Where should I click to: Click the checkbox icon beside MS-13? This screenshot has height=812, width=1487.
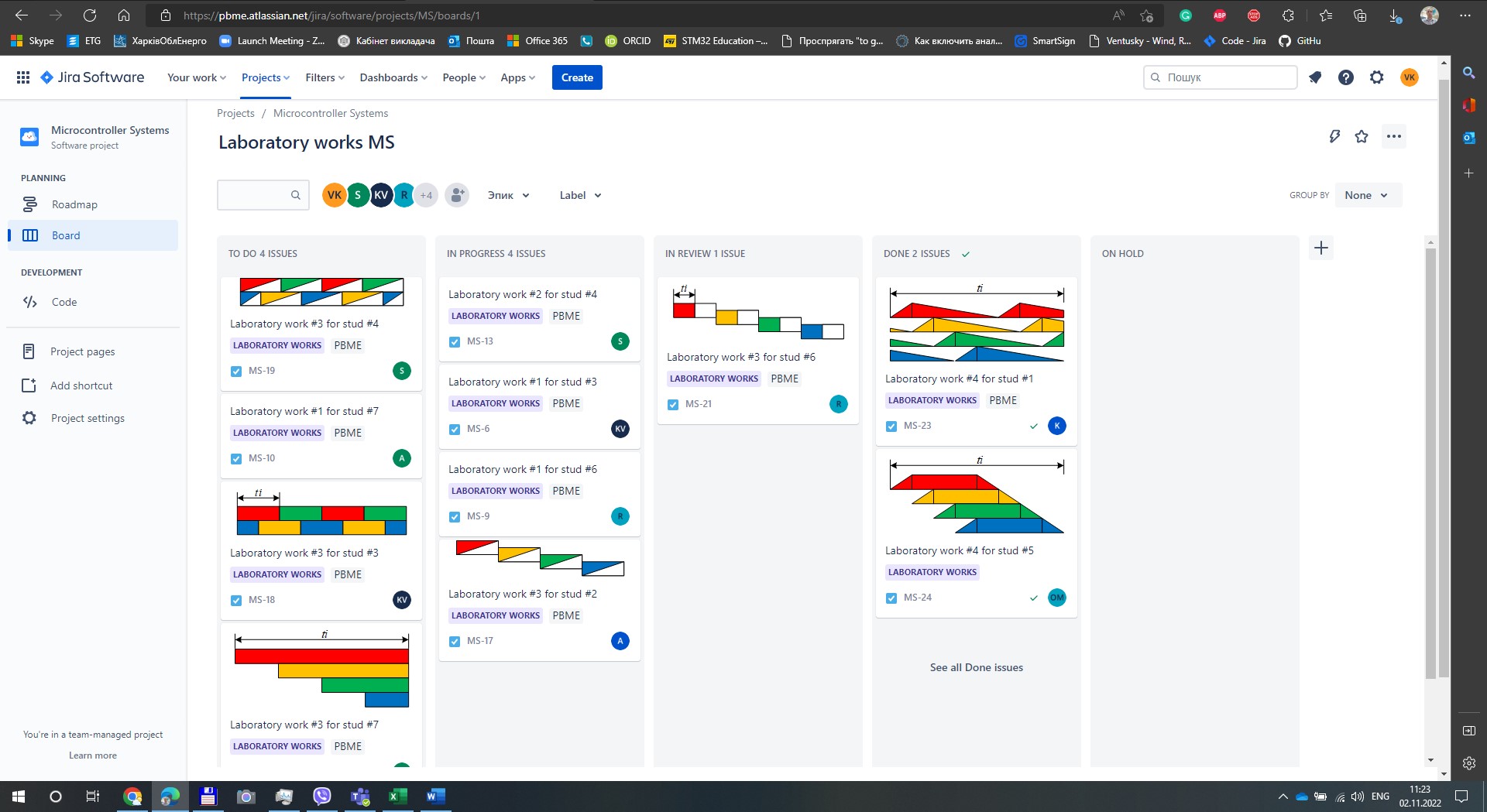(455, 342)
